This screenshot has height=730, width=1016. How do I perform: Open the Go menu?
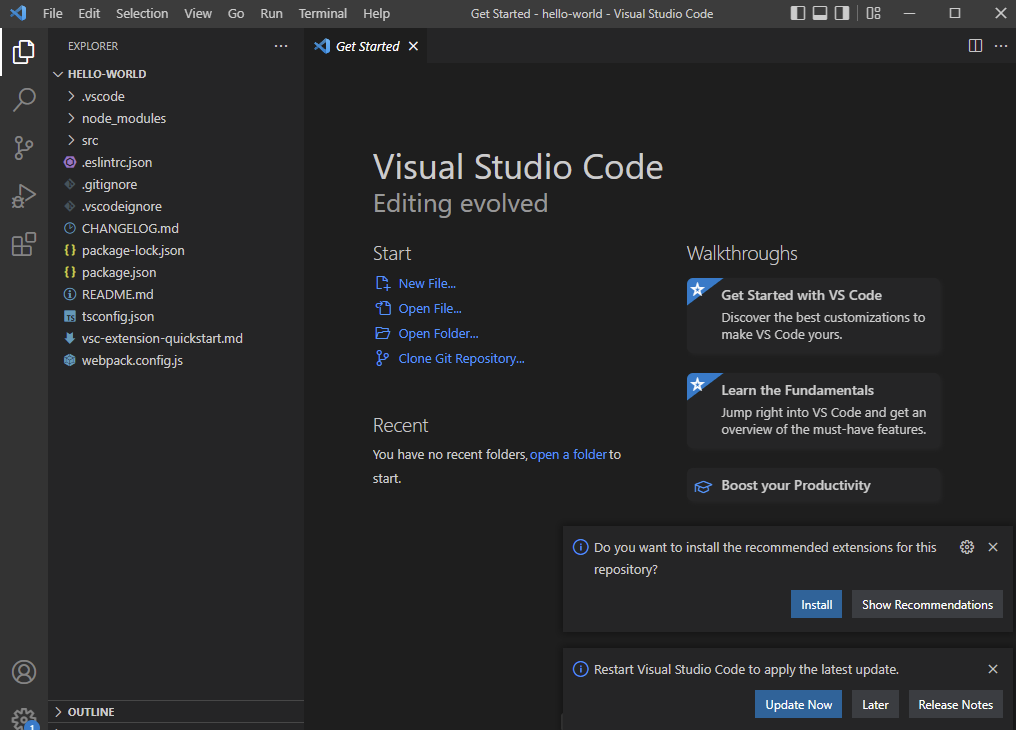click(236, 13)
